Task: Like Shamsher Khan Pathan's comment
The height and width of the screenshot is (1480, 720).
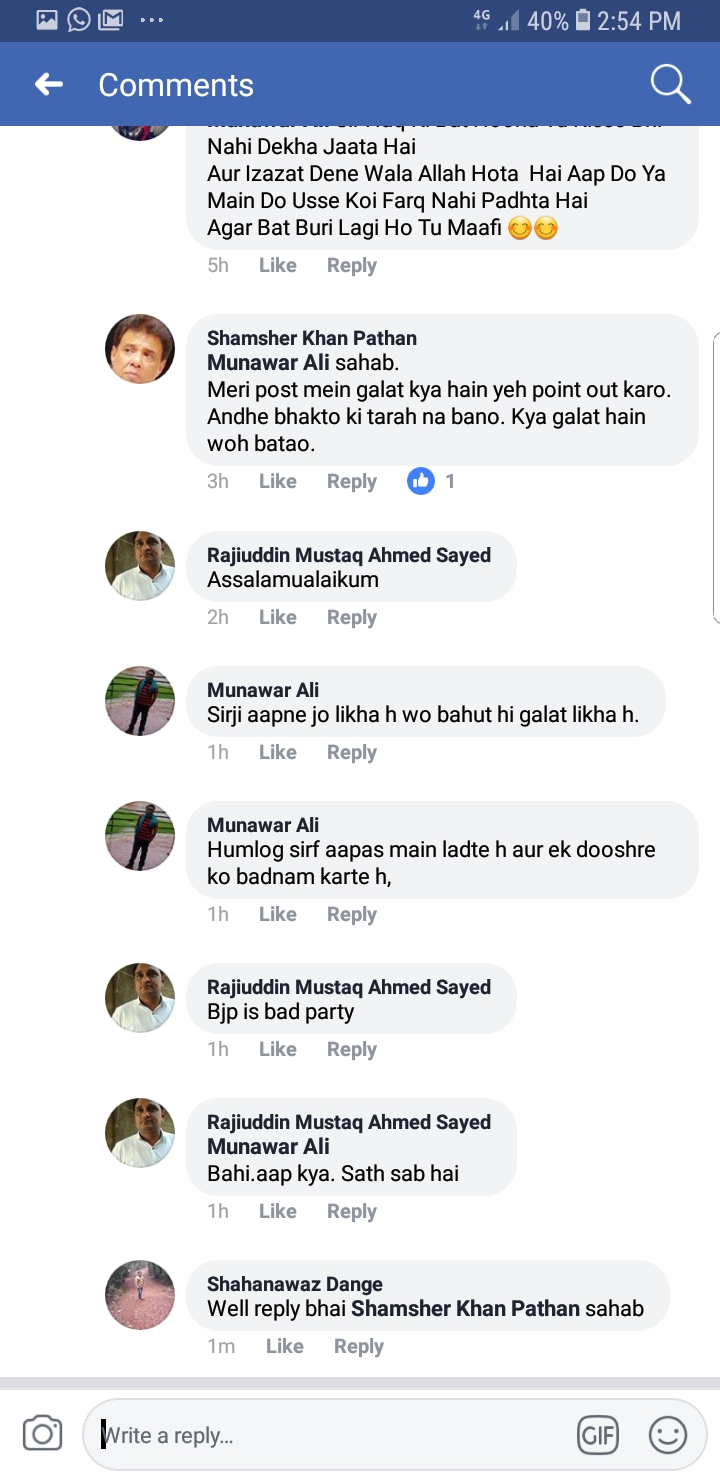Action: 277,481
